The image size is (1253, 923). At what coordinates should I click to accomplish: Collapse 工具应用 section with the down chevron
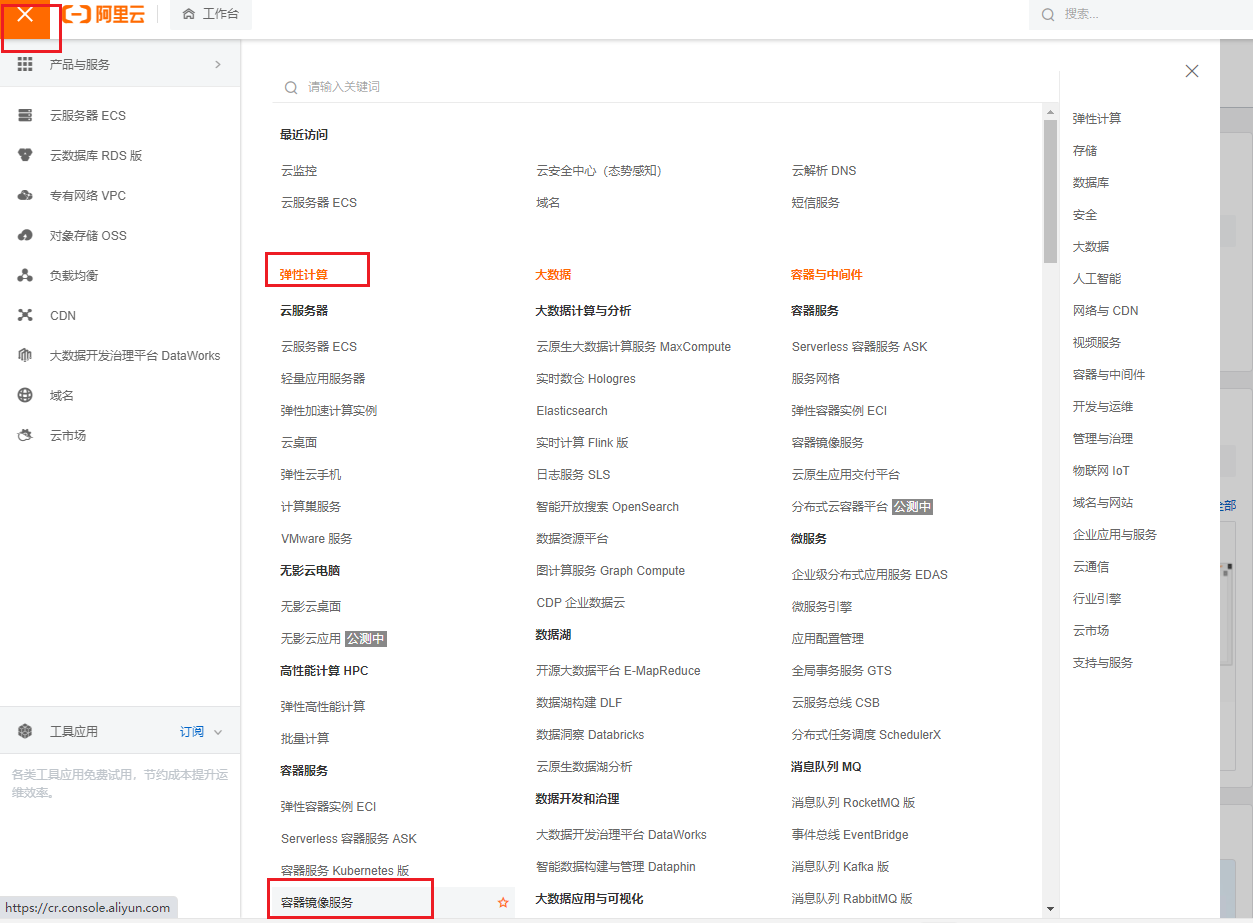tap(219, 732)
